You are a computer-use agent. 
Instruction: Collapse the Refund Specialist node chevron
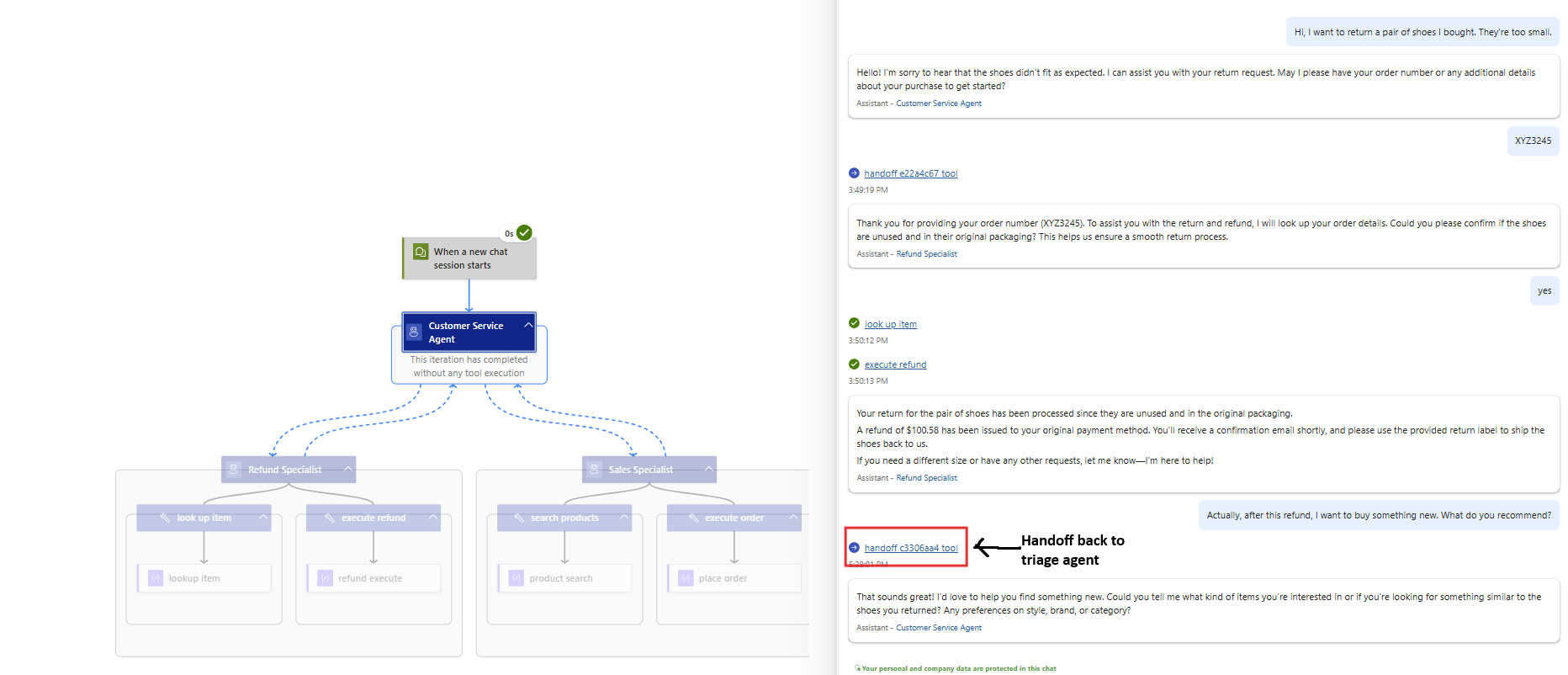(x=347, y=469)
